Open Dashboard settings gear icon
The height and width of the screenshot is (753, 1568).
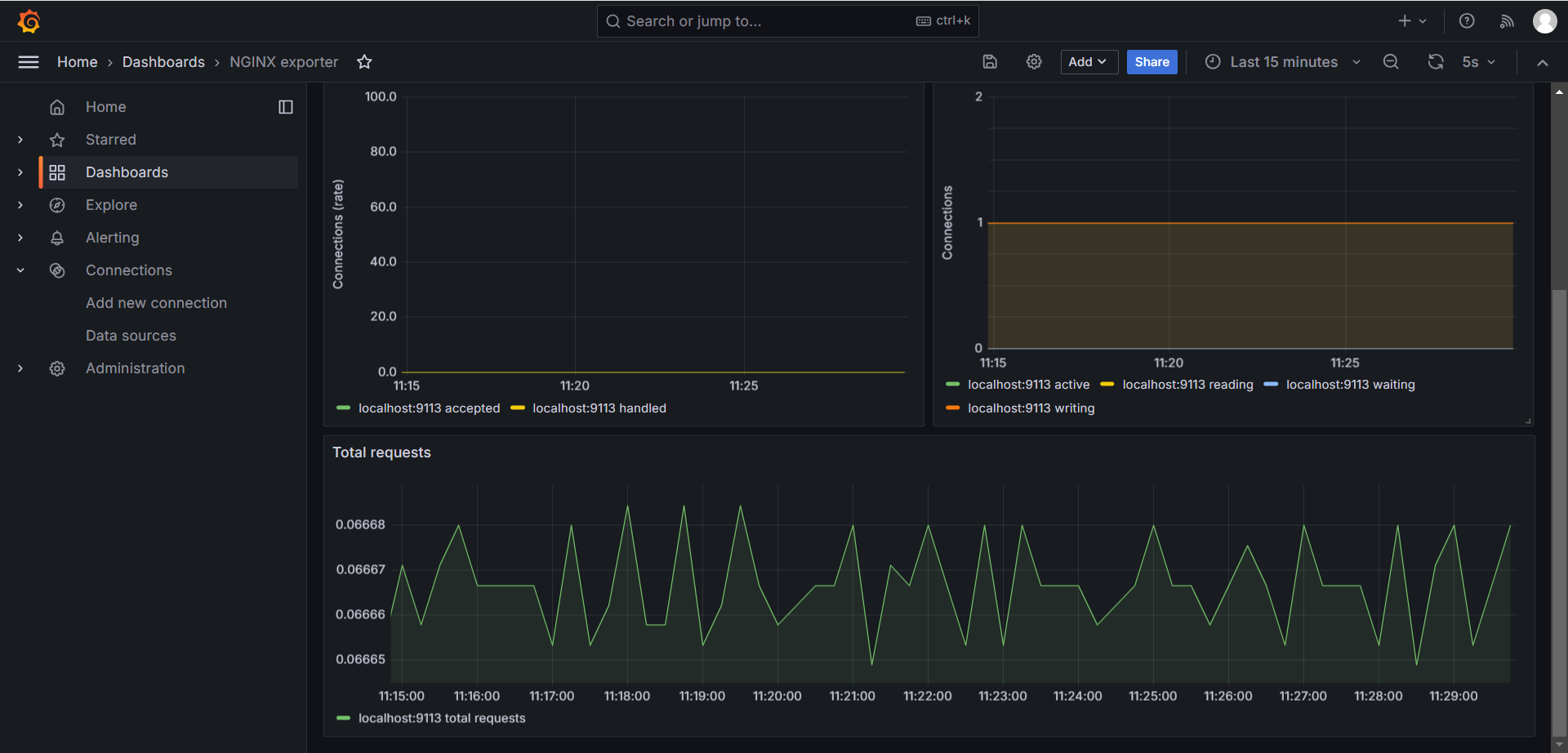[1034, 62]
